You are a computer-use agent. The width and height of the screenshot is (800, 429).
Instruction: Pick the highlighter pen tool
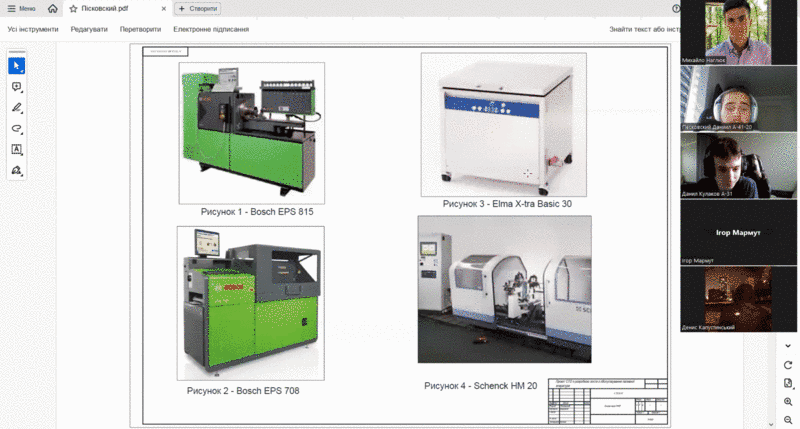pyautogui.click(x=17, y=108)
